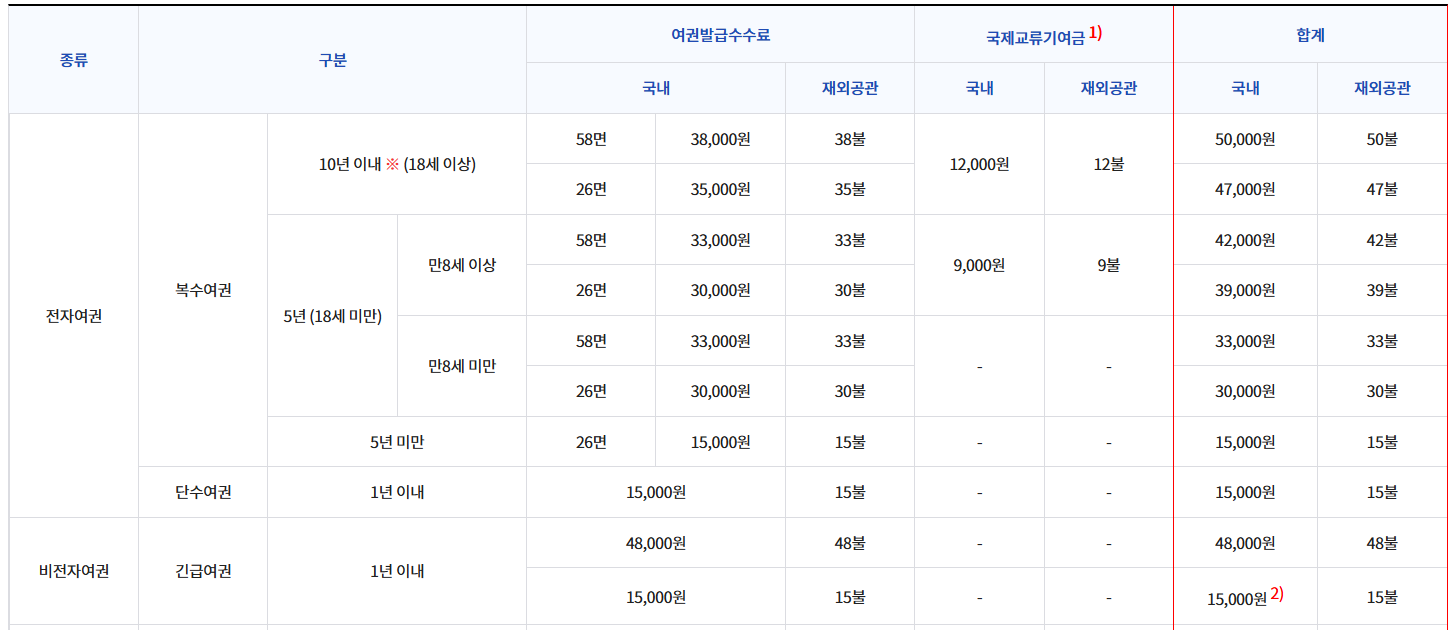Click the 구분 column header

[330, 60]
